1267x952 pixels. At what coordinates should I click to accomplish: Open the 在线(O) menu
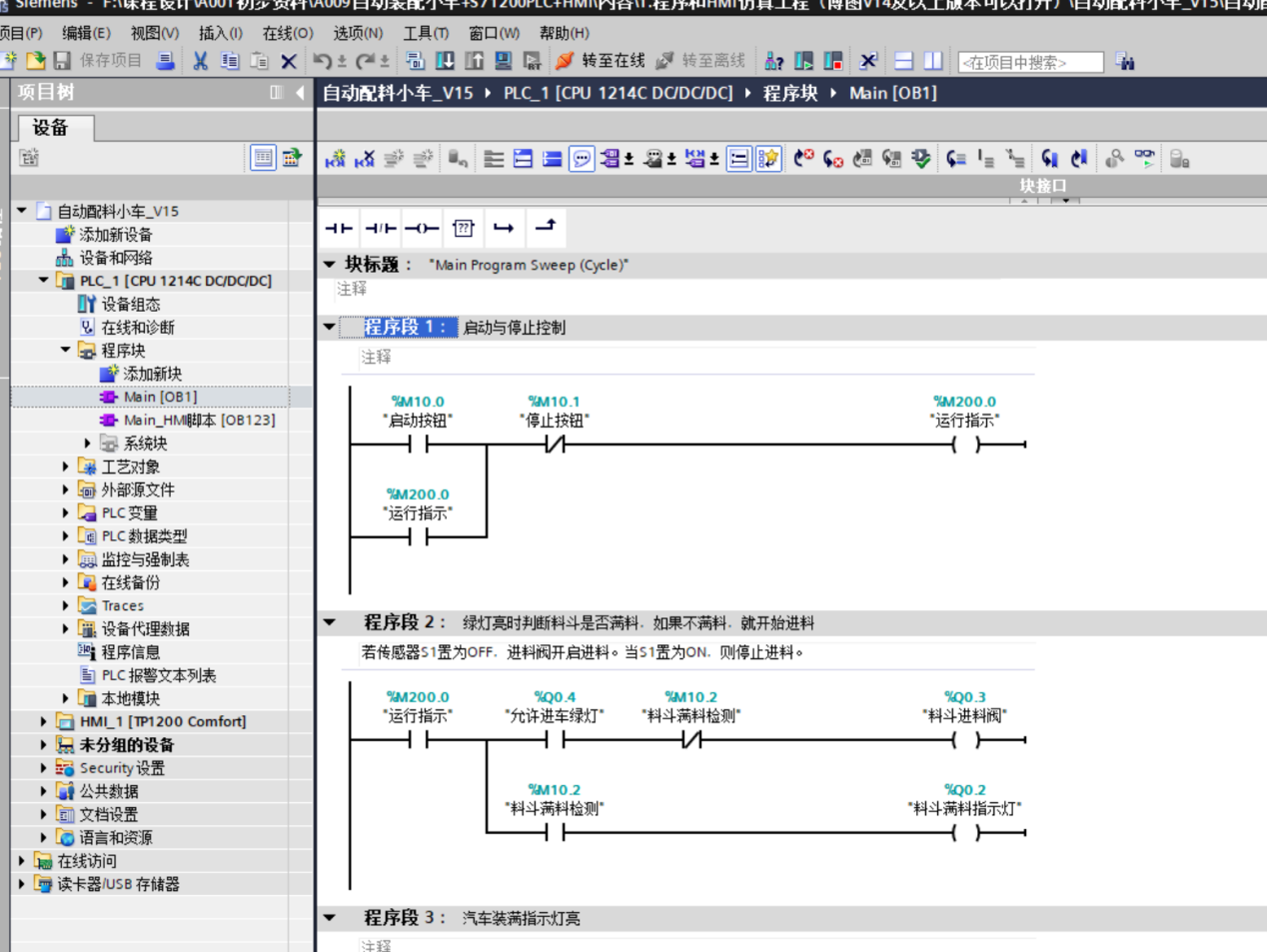click(288, 33)
